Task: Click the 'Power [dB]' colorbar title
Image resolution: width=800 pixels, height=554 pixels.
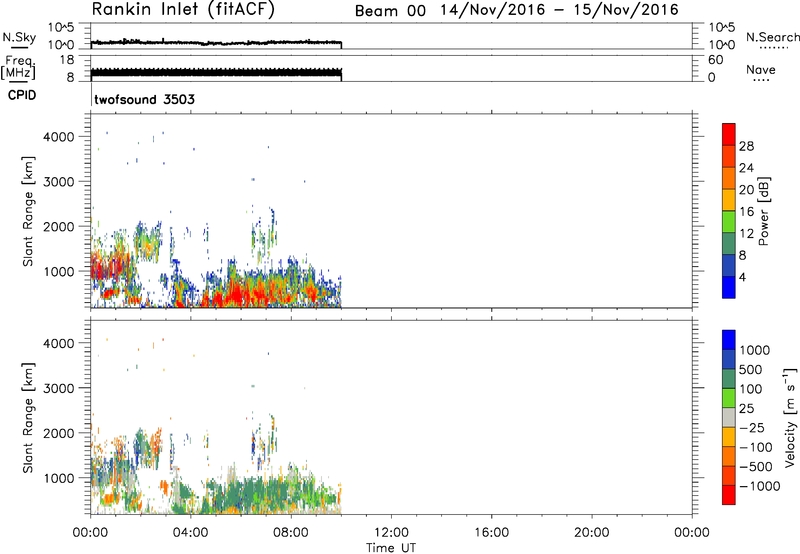Action: click(763, 211)
